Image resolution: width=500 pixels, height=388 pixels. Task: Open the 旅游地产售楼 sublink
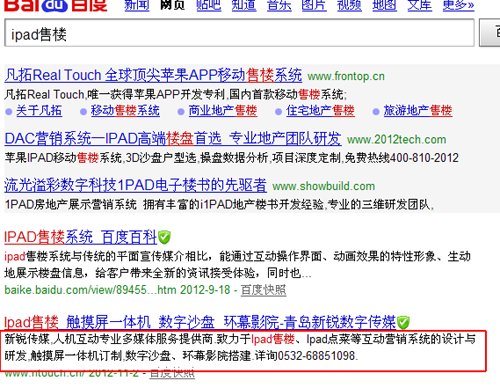coord(418,111)
